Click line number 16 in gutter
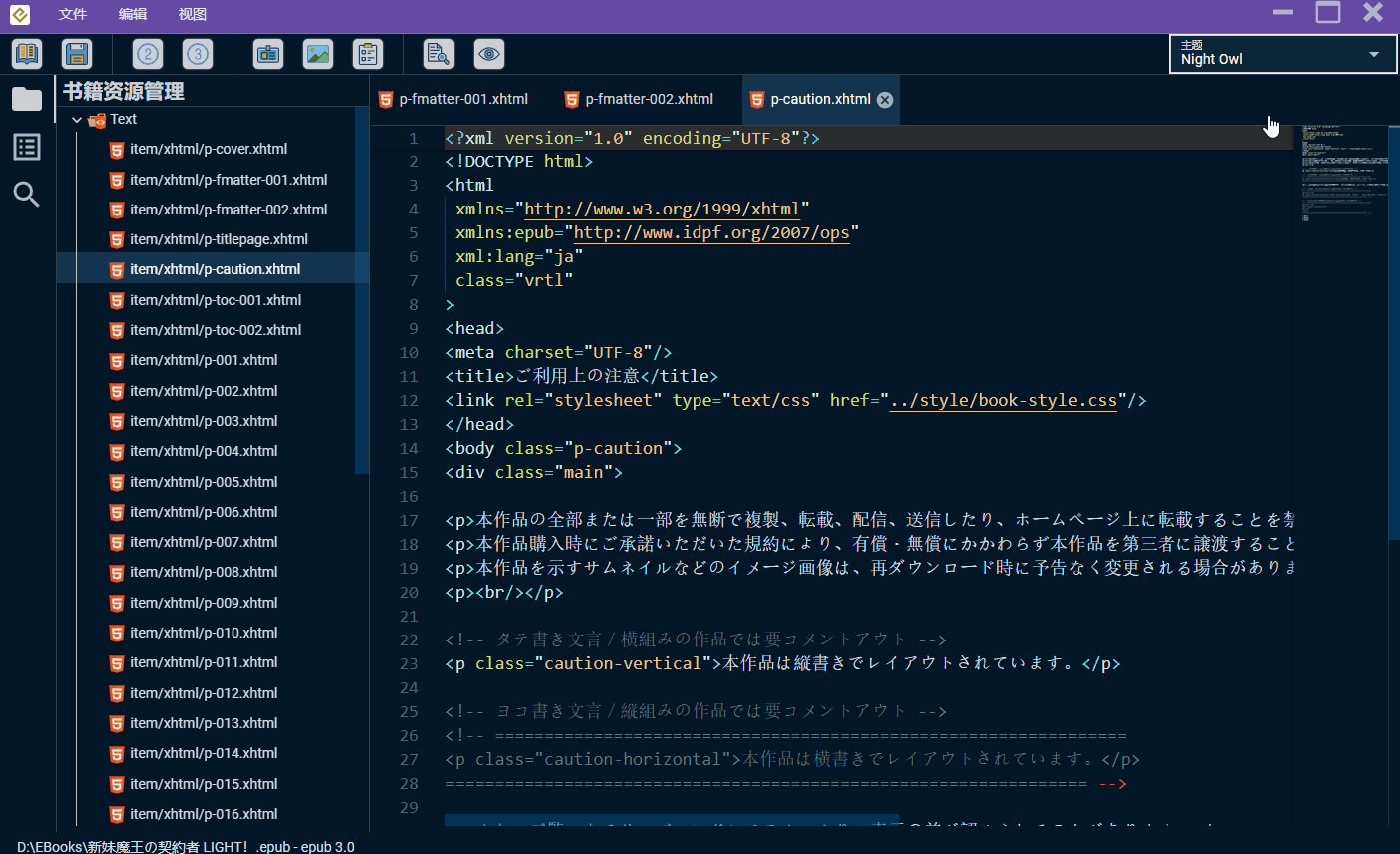The image size is (1400, 854). pos(409,496)
